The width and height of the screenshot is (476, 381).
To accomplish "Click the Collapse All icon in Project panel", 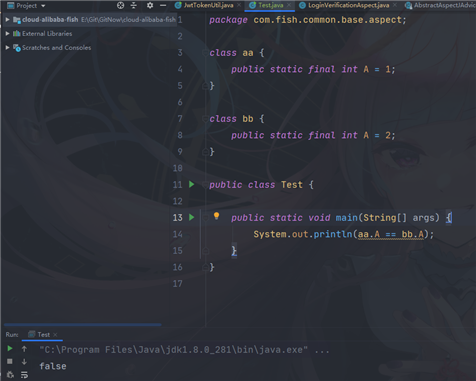I will (x=134, y=5).
